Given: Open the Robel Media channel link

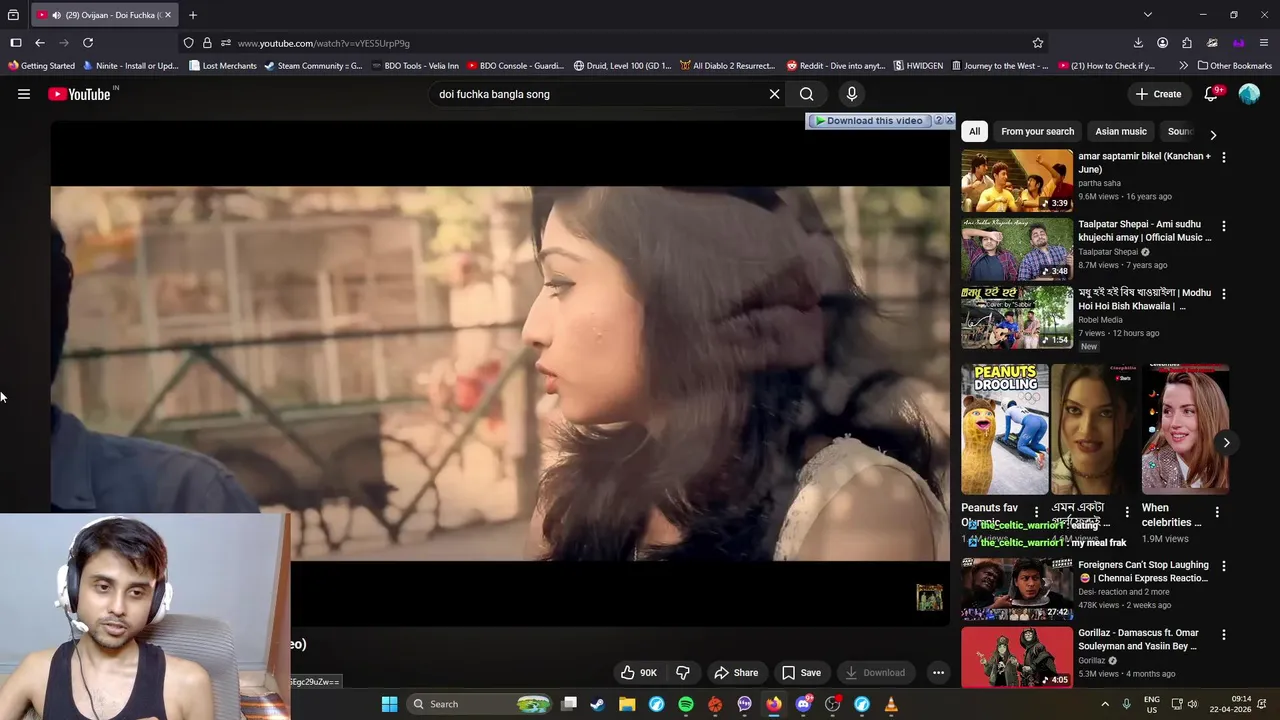Looking at the screenshot, I should [1100, 320].
